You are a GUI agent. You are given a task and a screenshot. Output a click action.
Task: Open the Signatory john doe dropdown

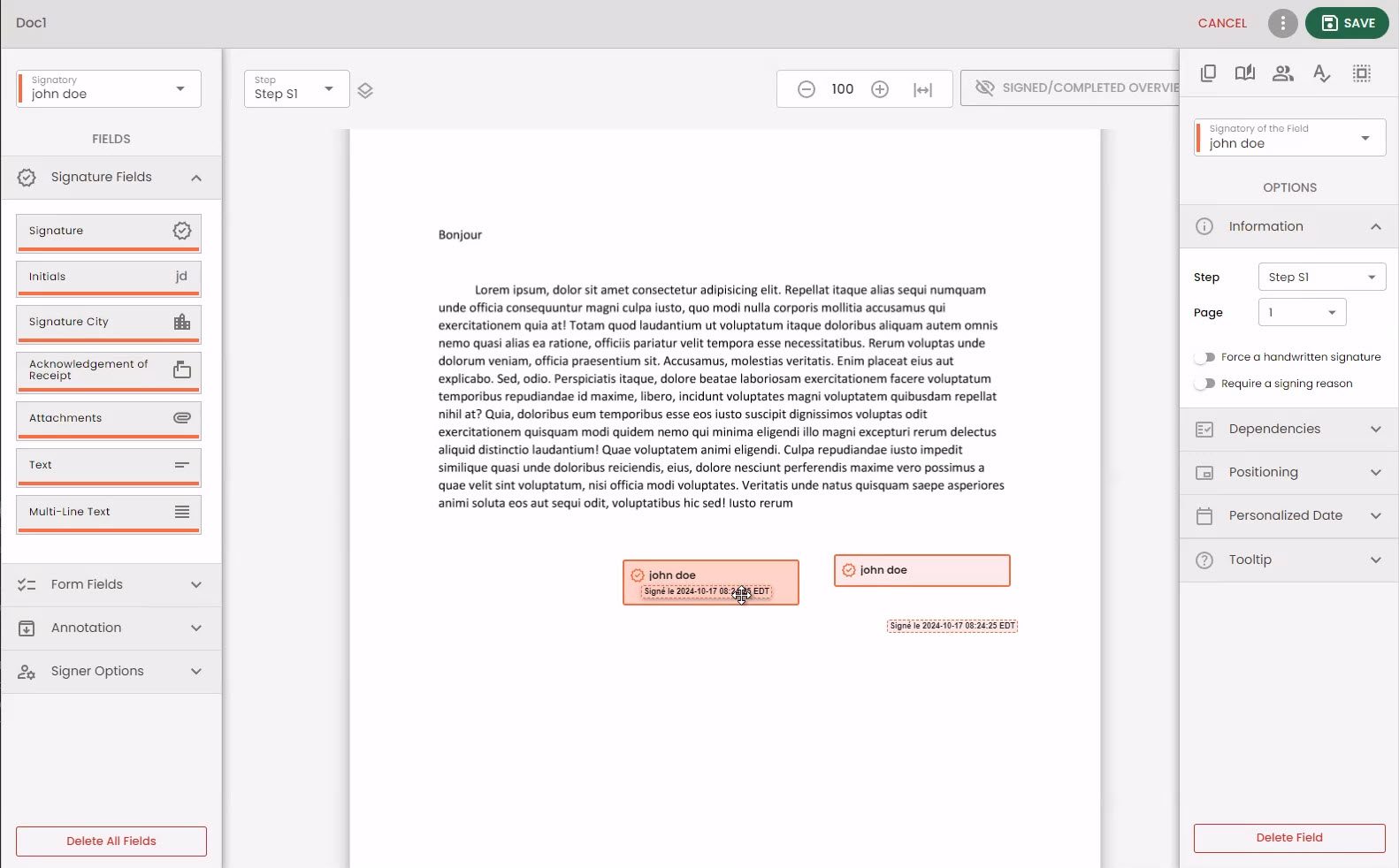[x=109, y=88]
